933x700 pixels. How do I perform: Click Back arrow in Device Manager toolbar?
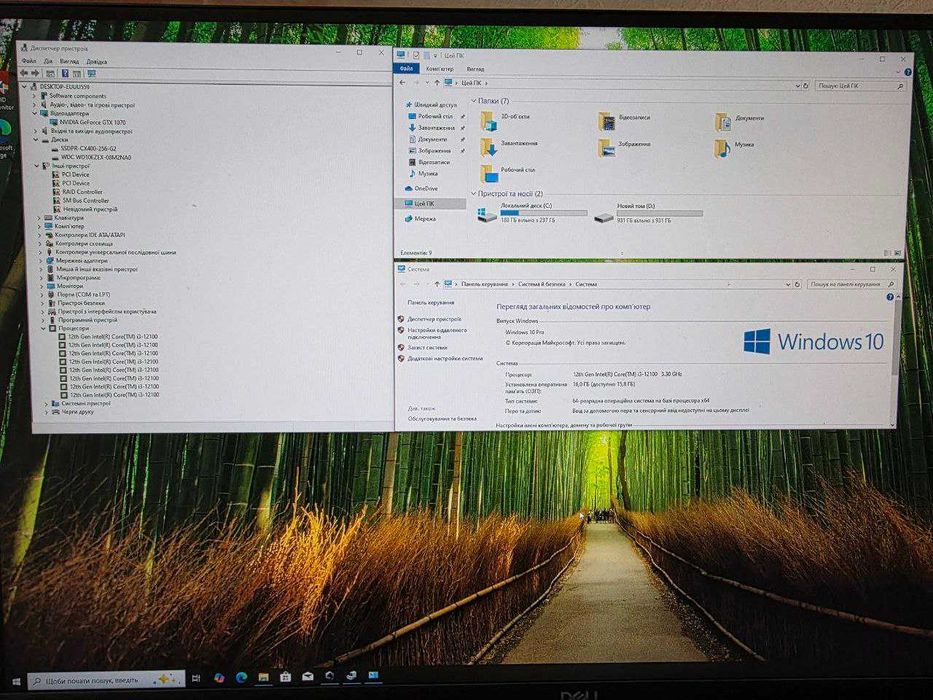click(24, 73)
